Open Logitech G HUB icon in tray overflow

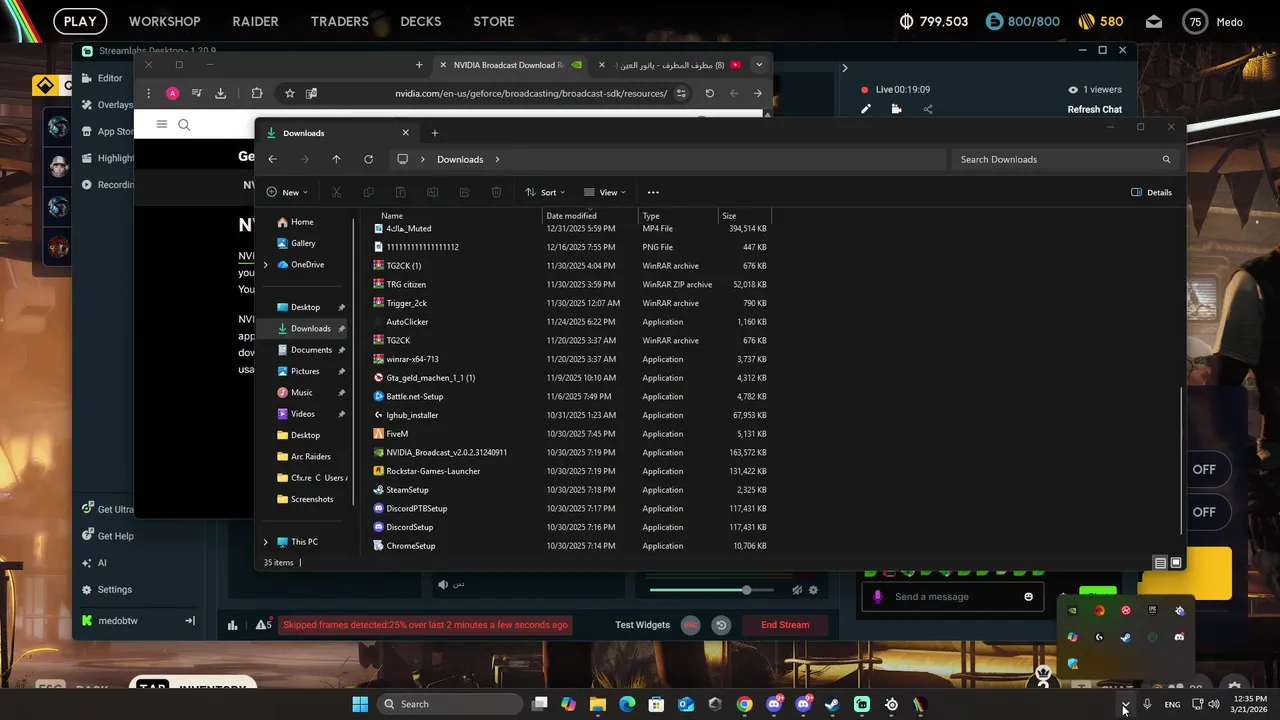1099,637
